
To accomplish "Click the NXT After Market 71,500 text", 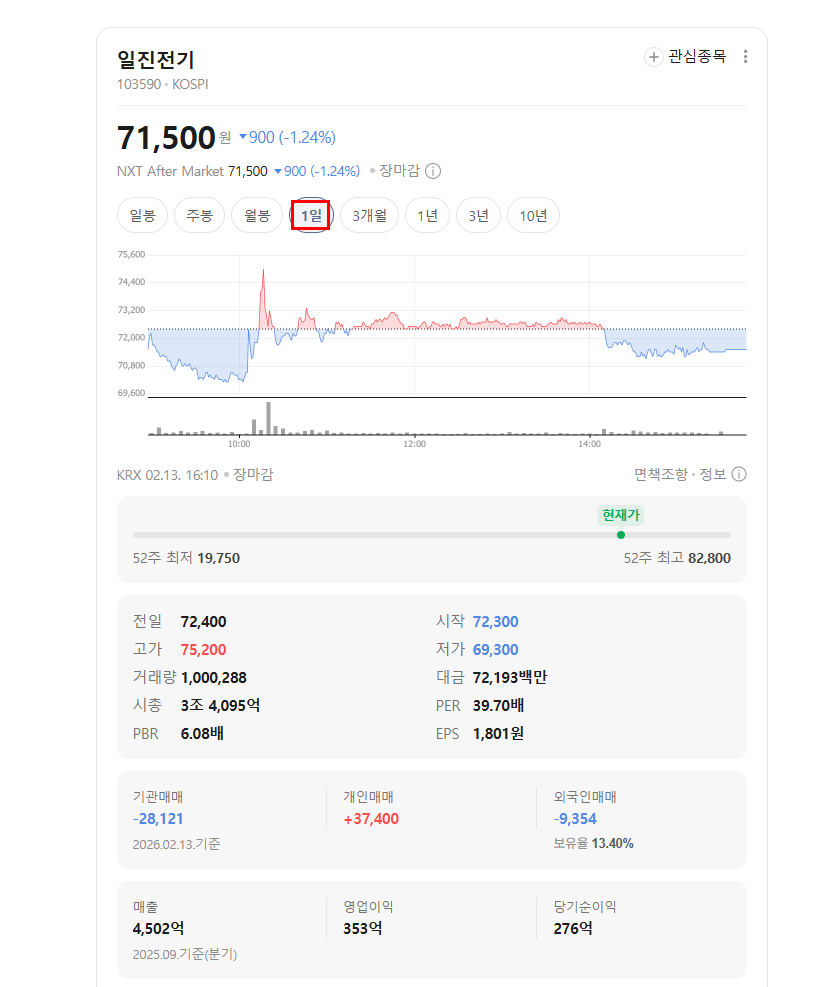I will point(192,171).
